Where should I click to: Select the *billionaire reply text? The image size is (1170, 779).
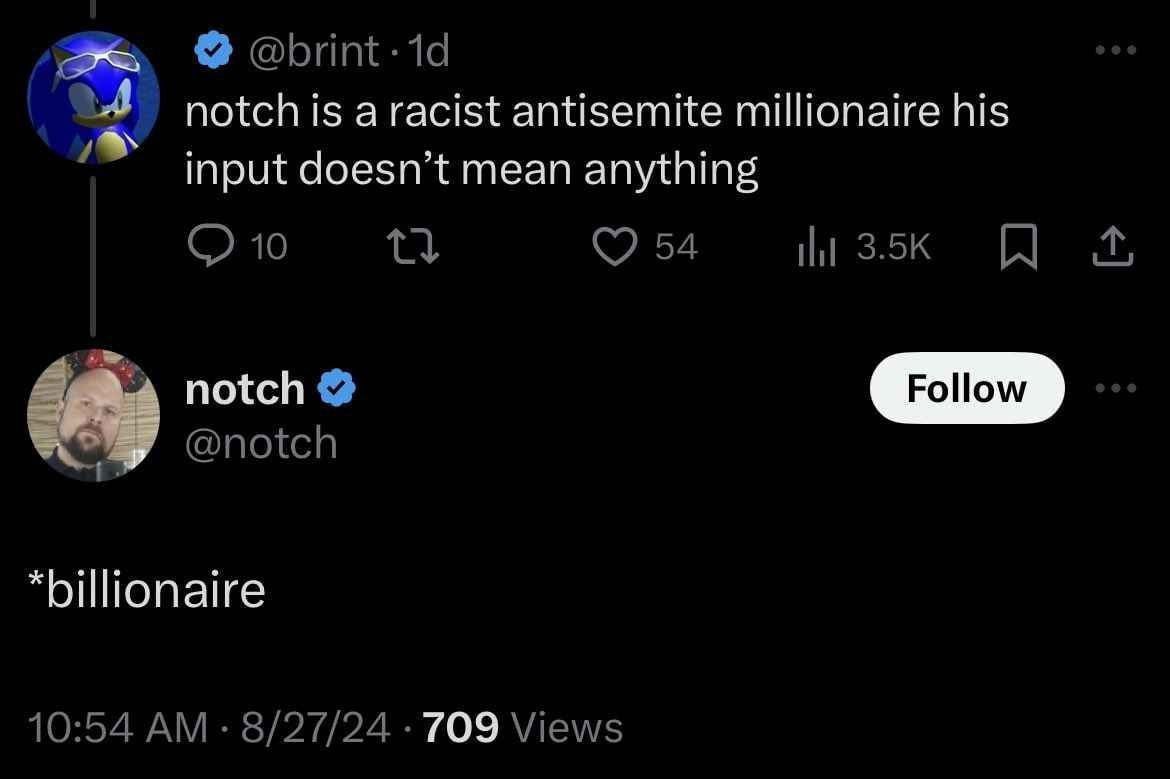tap(146, 590)
